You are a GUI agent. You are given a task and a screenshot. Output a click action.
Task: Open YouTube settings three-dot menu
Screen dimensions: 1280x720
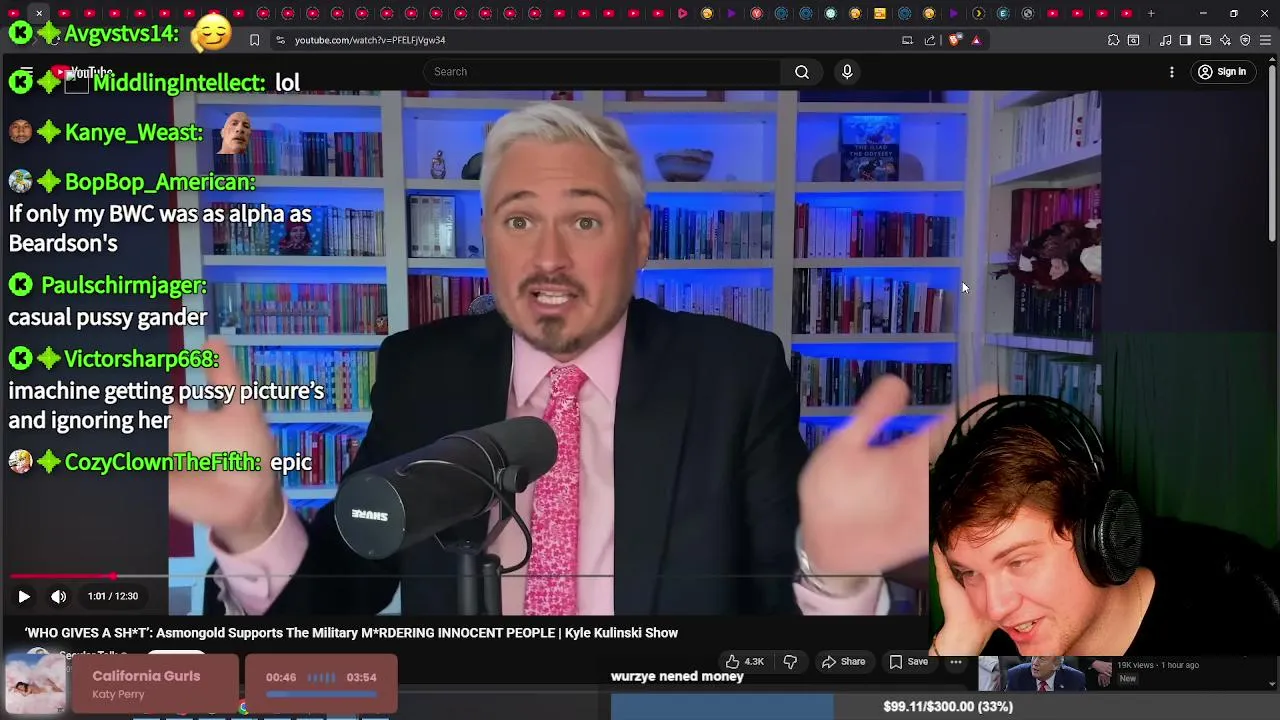(x=1172, y=72)
